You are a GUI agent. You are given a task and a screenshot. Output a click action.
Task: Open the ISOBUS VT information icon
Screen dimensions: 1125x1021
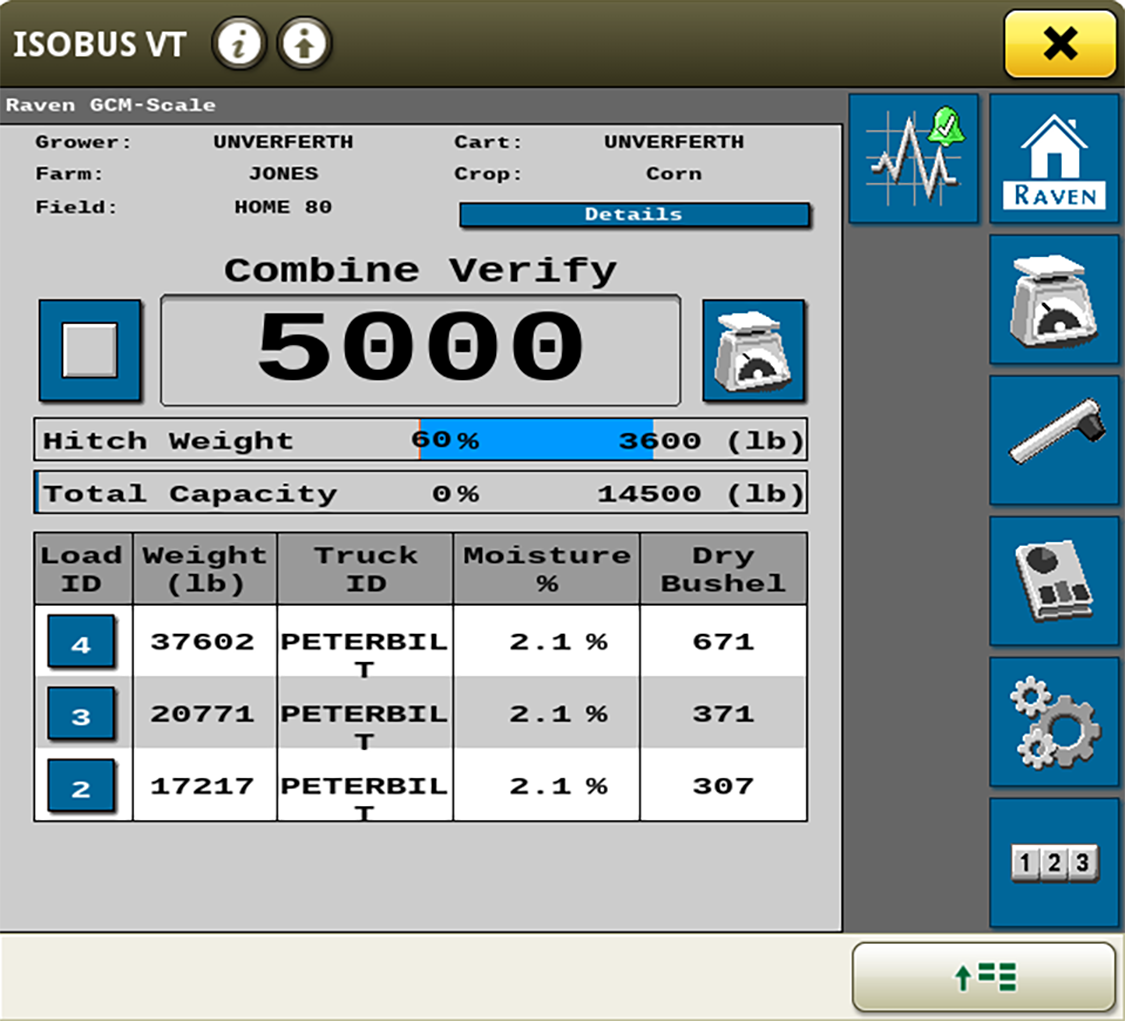(x=239, y=44)
